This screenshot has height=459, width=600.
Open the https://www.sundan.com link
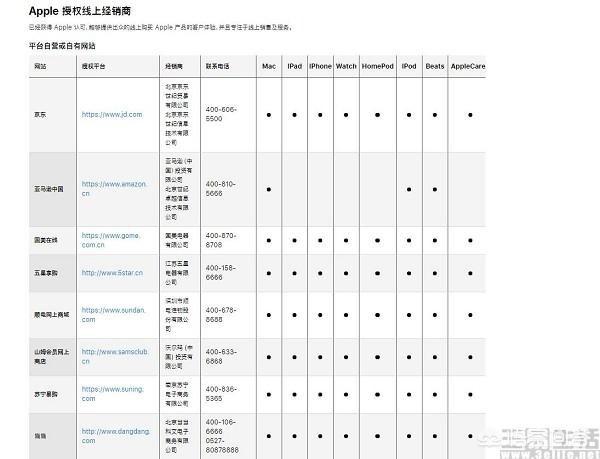point(114,315)
